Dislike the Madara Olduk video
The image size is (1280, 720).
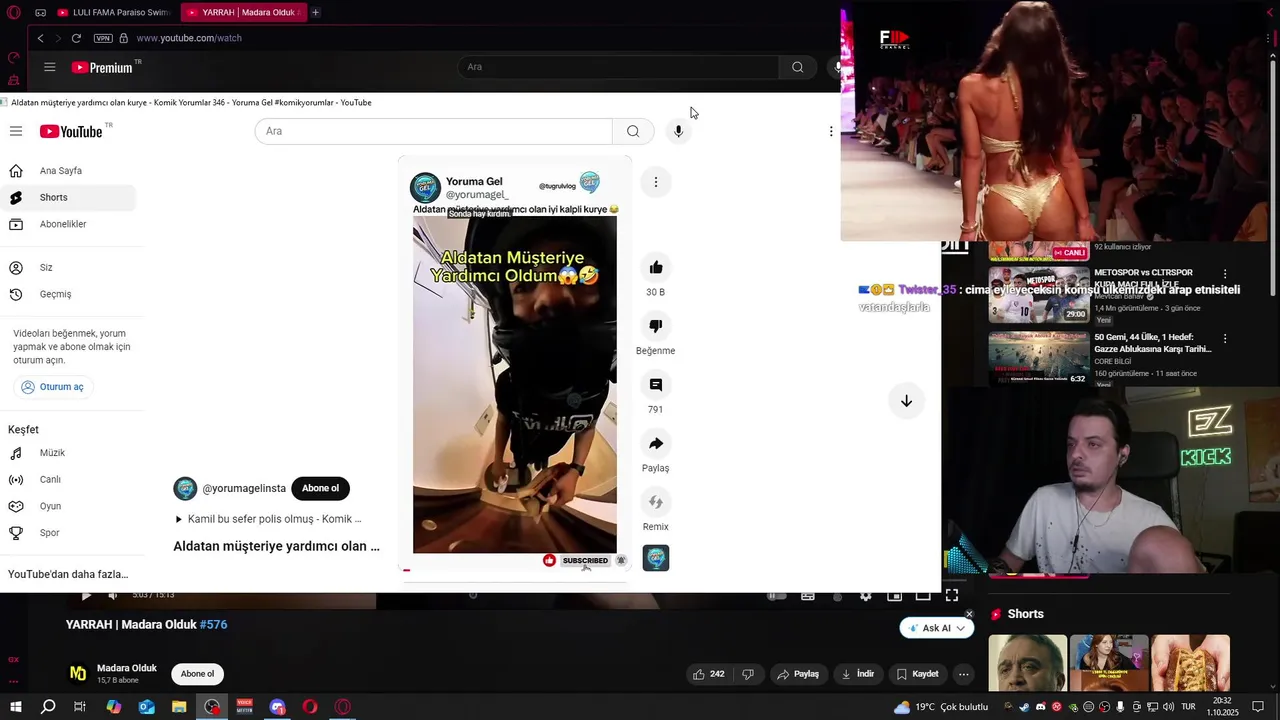[748, 674]
